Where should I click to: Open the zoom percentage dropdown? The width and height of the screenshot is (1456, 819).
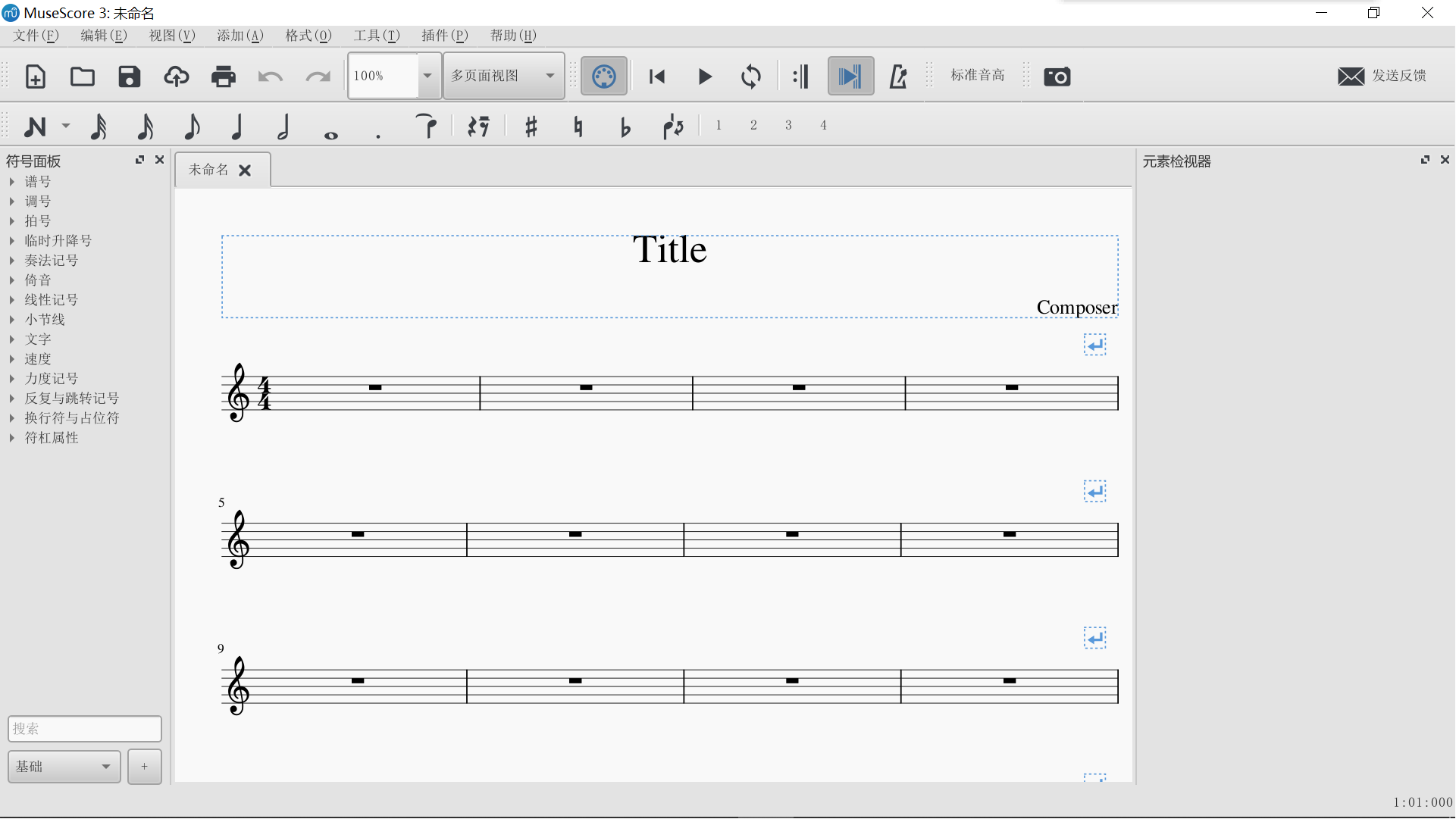pyautogui.click(x=427, y=76)
